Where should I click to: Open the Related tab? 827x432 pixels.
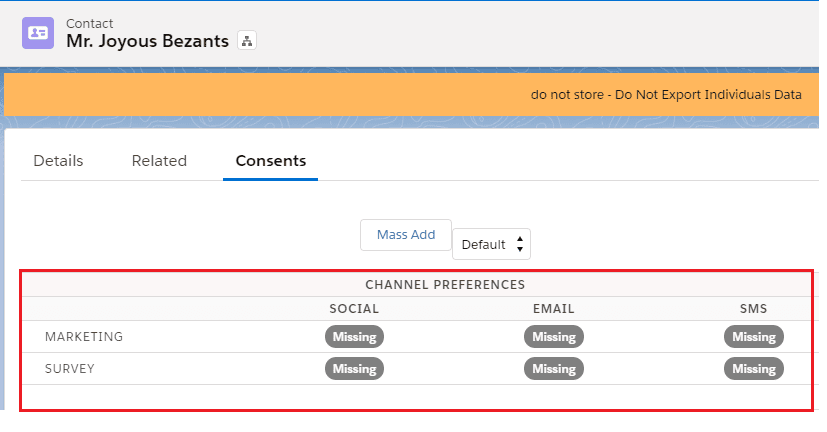159,161
